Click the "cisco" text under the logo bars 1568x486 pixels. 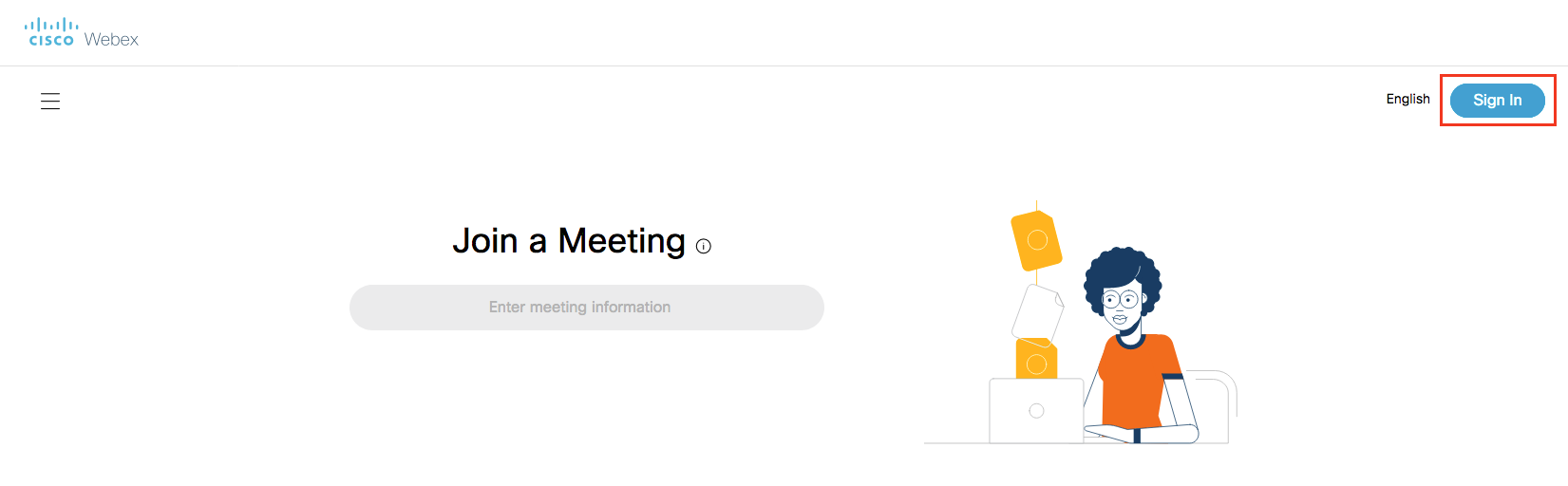[51, 40]
